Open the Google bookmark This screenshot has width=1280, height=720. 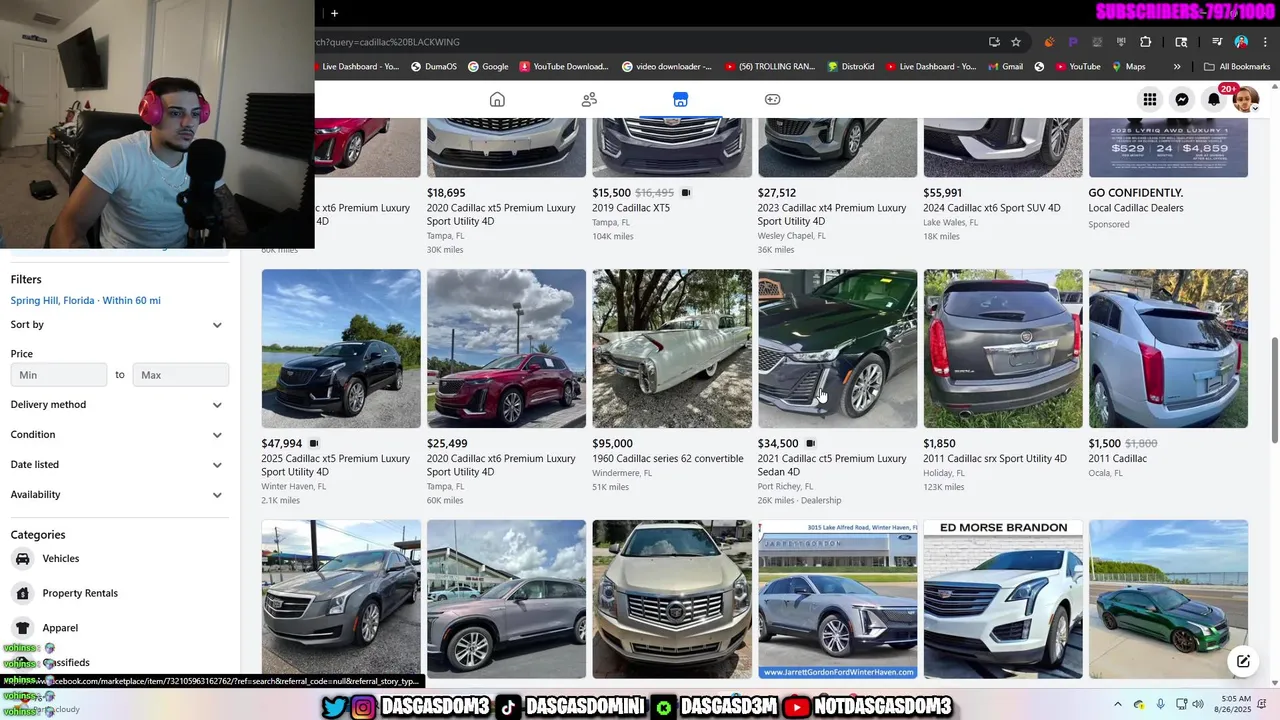pyautogui.click(x=487, y=67)
